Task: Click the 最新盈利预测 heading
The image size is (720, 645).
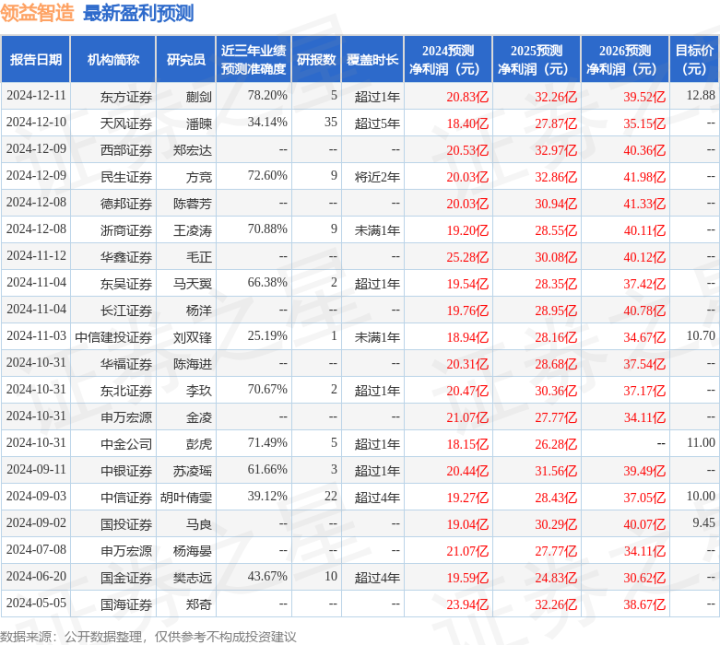Action: point(138,13)
